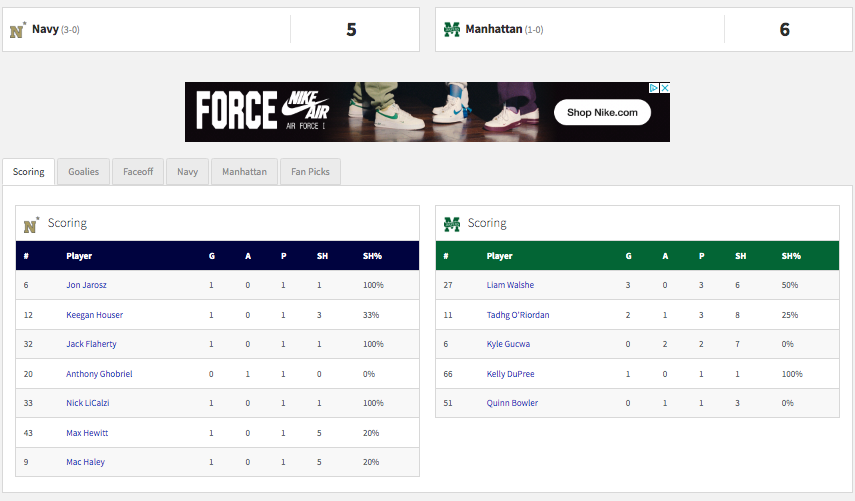The image size is (855, 501).
Task: Click the SH column header in Manhattan table
Action: click(x=740, y=256)
